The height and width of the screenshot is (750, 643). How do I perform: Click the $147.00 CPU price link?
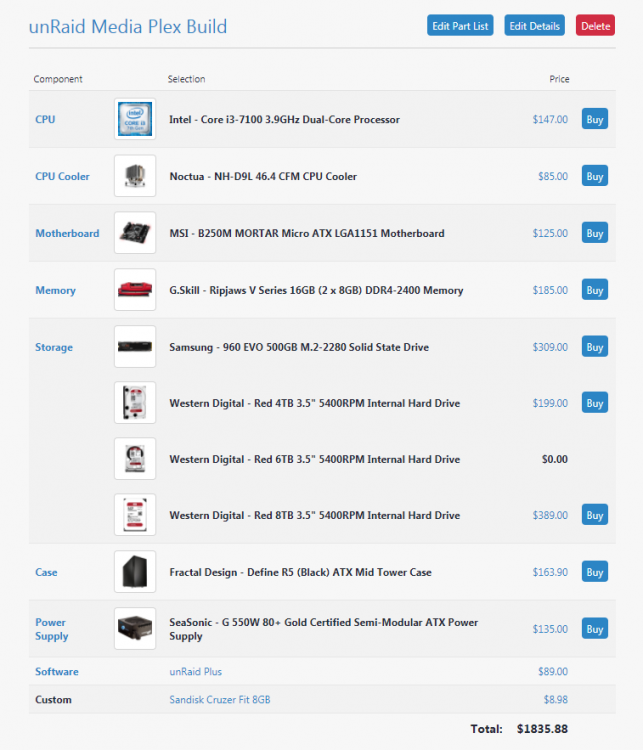[550, 119]
